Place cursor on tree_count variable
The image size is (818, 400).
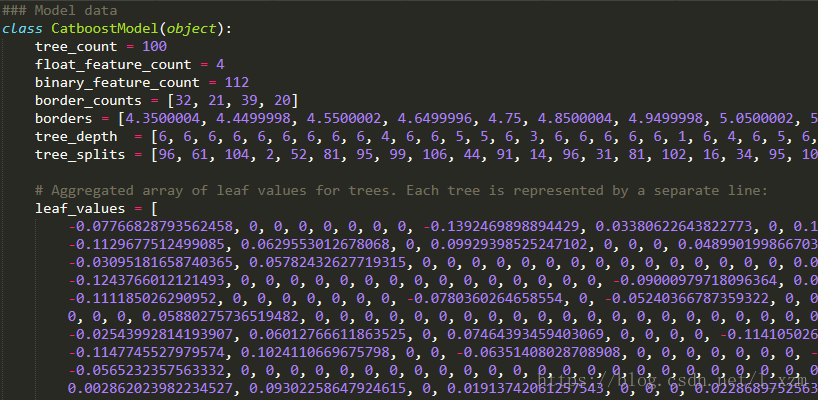(x=76, y=46)
